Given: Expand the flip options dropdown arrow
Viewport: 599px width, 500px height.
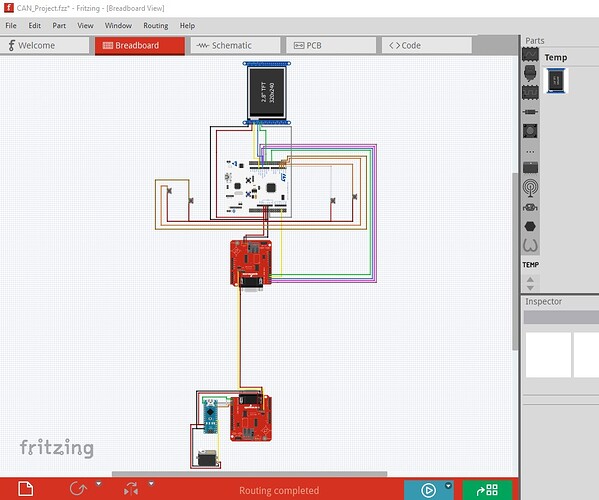Looking at the screenshot, I should pos(151,484).
